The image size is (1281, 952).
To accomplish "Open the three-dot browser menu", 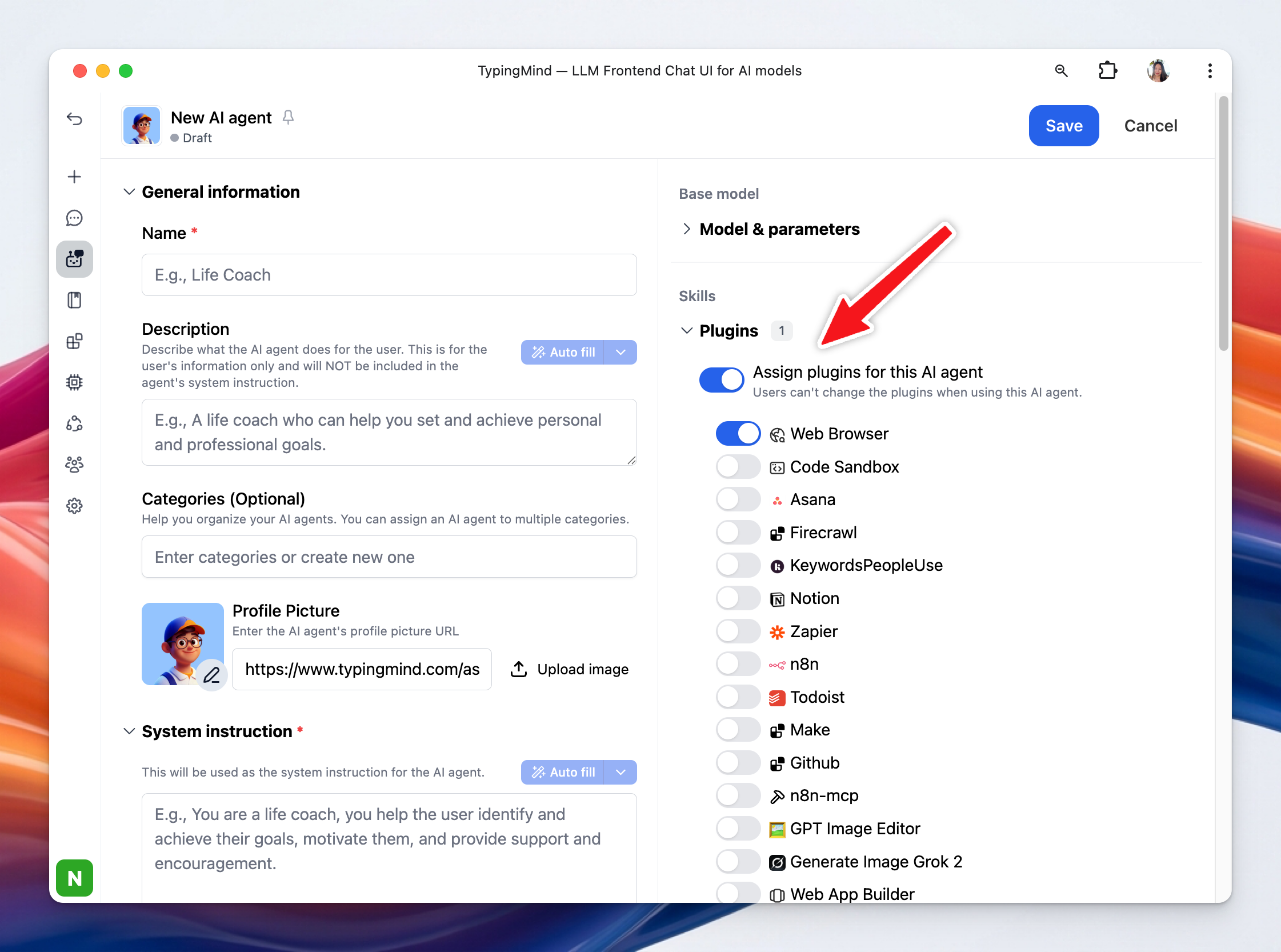I will (1210, 71).
